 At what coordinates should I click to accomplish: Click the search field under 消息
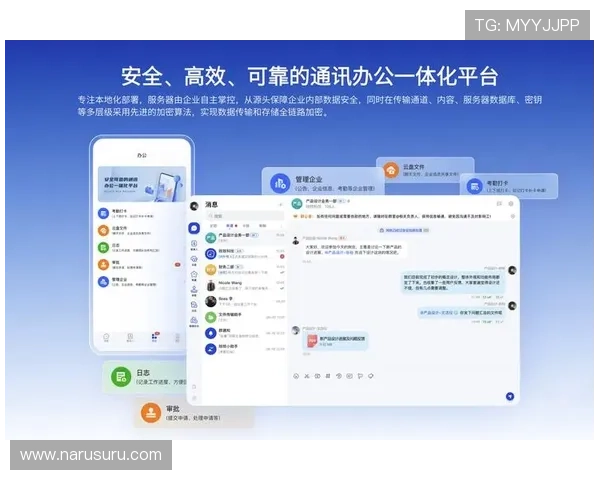click(x=245, y=216)
